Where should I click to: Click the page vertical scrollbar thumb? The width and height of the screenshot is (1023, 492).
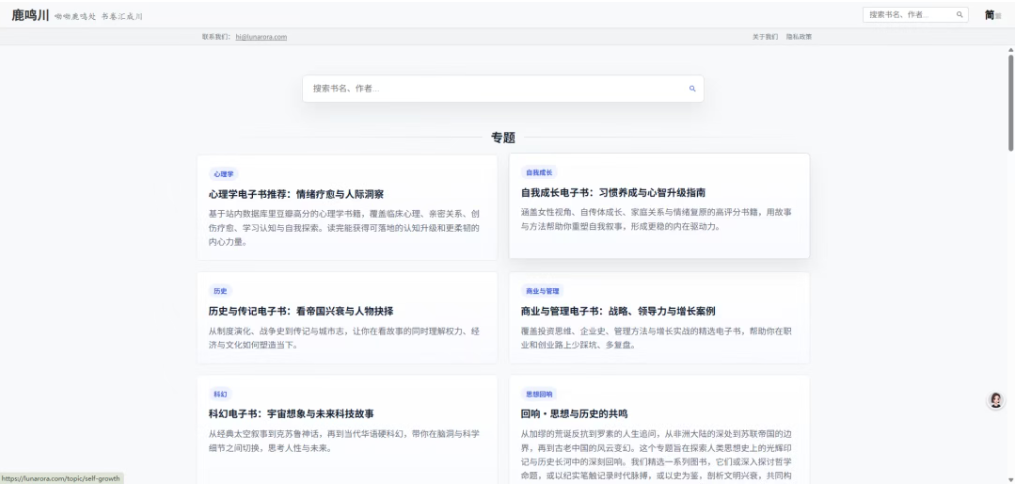point(1011,102)
